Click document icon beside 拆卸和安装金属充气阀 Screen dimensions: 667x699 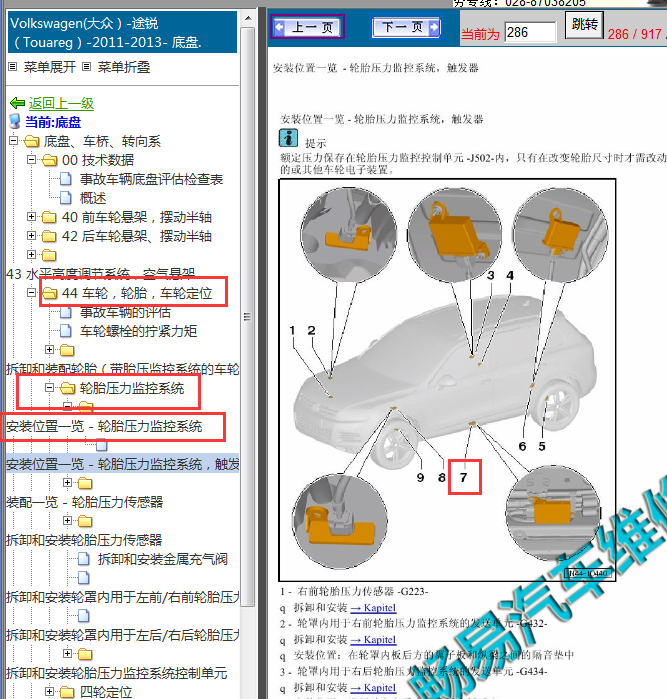pos(83,559)
